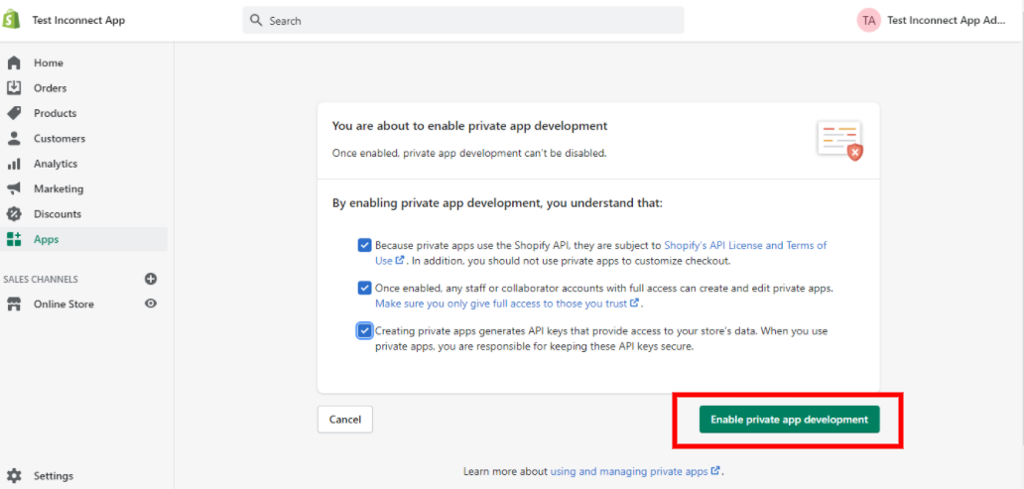Image resolution: width=1024 pixels, height=489 pixels.
Task: Click the document warning shield illustration
Action: [x=840, y=140]
